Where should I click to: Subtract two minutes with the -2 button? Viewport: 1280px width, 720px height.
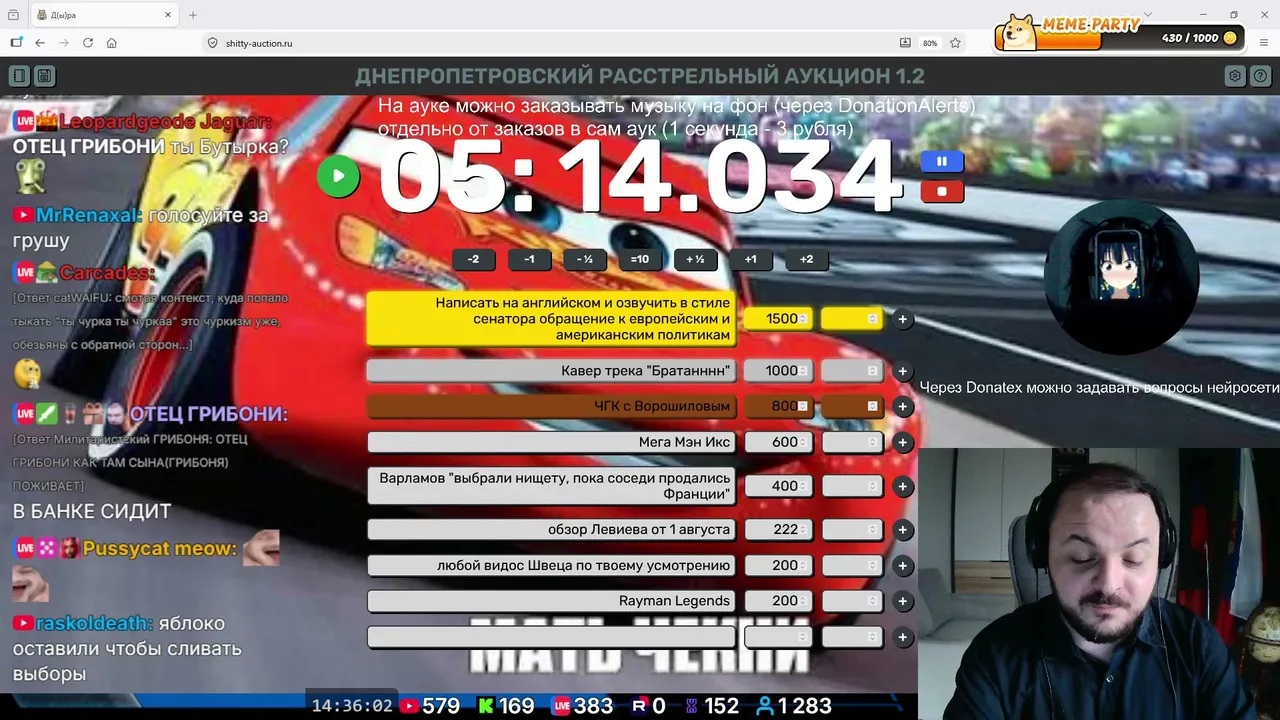pos(473,259)
